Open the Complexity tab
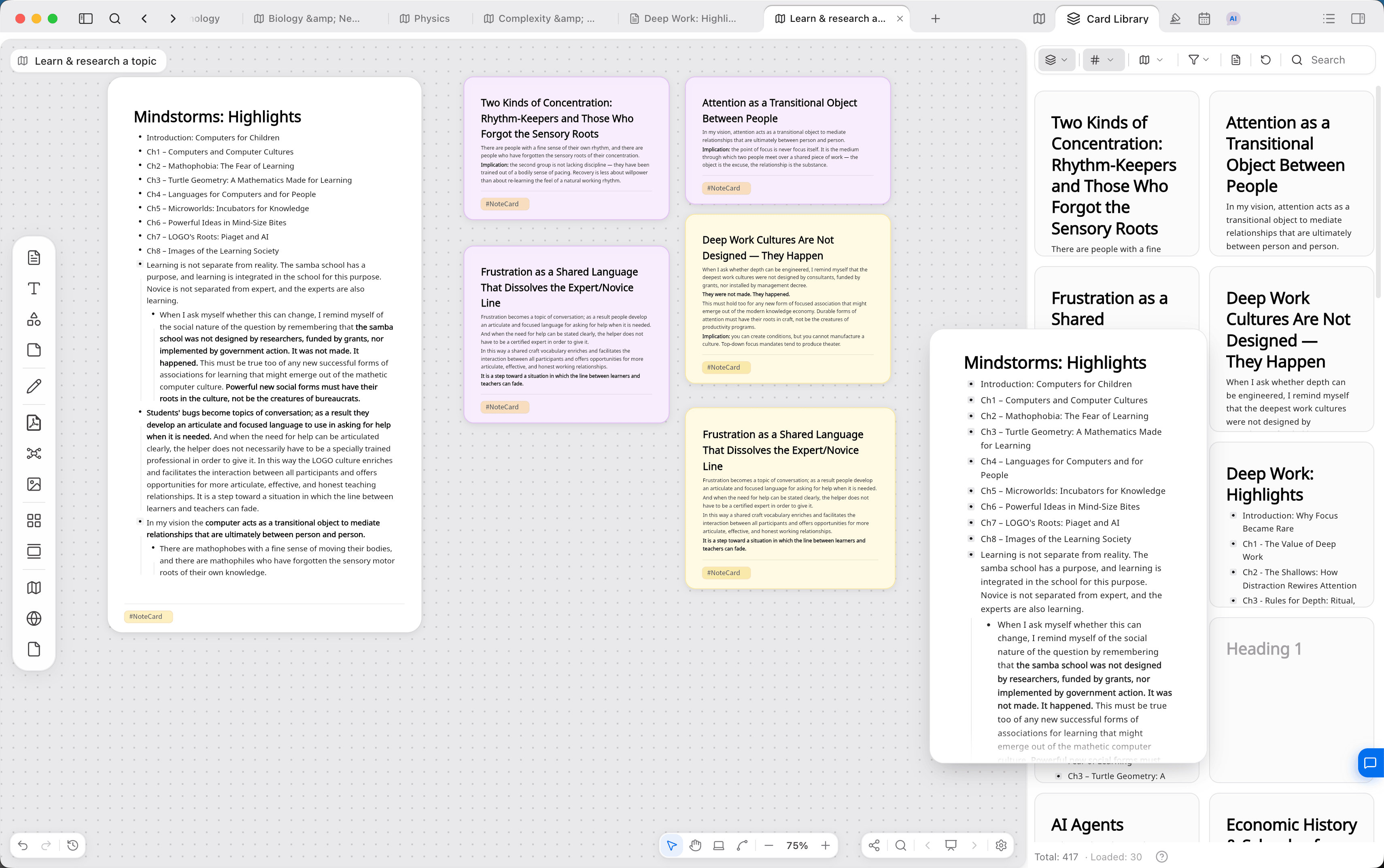The width and height of the screenshot is (1384, 868). (x=540, y=18)
